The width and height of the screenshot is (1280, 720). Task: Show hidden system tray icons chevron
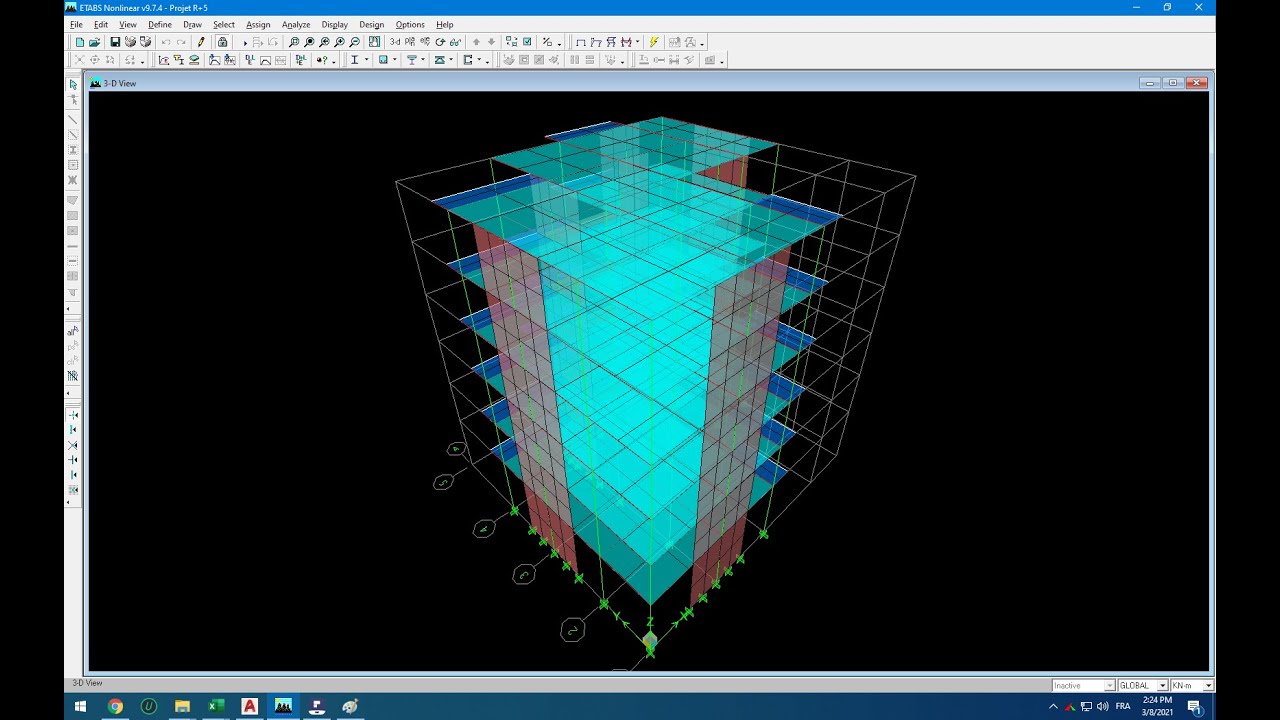1053,706
